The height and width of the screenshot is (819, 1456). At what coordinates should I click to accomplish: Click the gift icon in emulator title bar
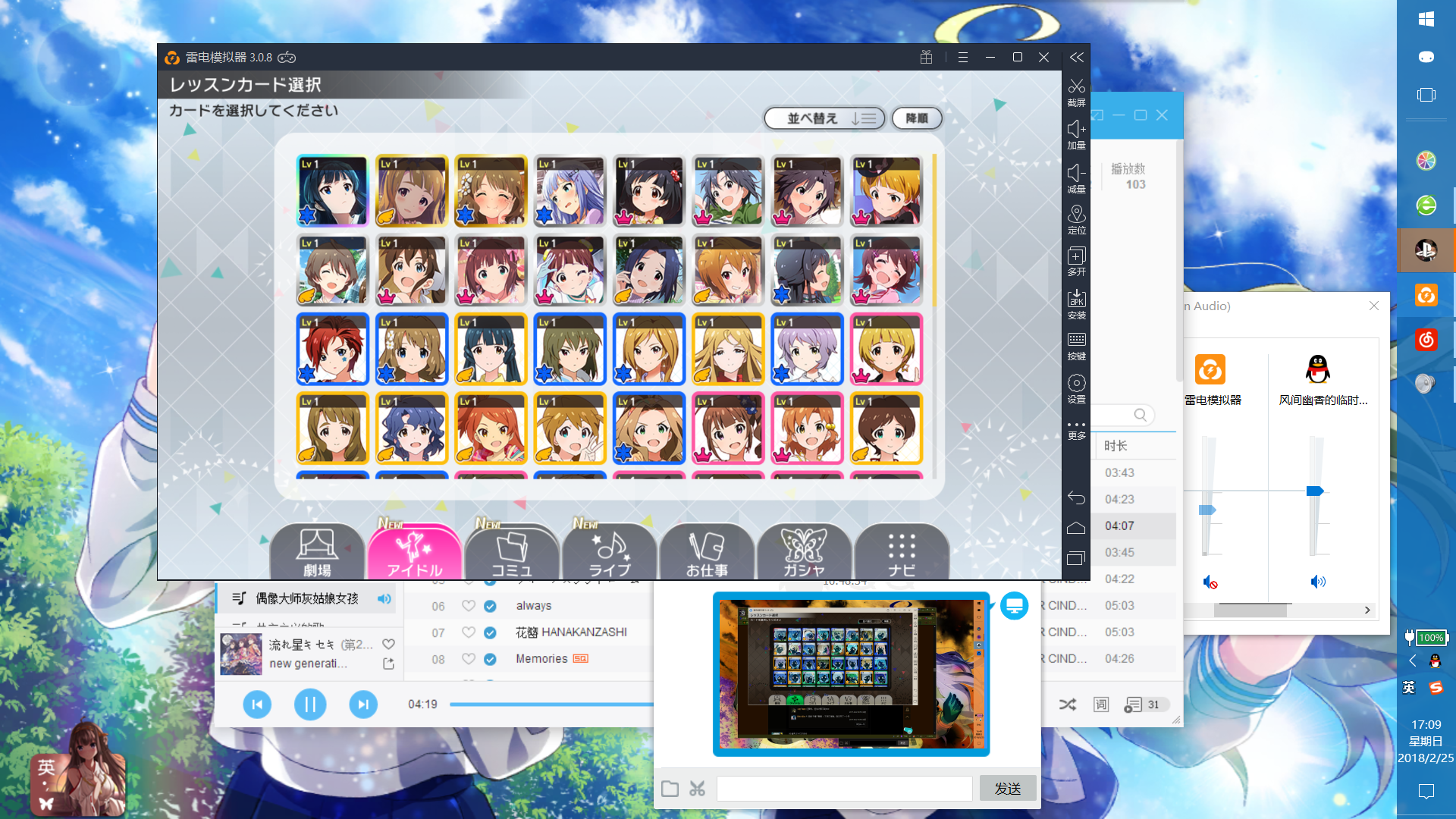click(927, 58)
